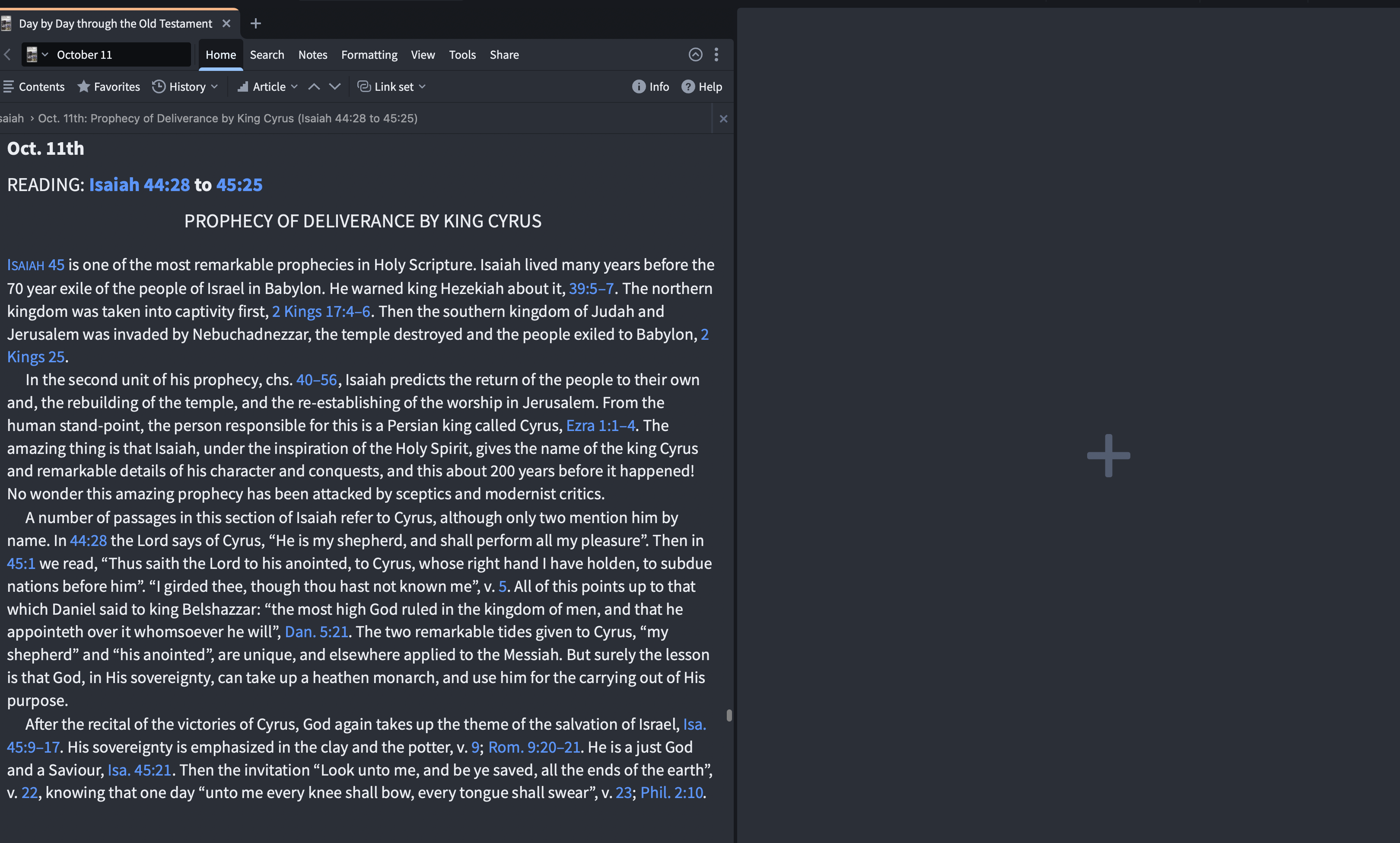Open the Tools tab

(462, 54)
